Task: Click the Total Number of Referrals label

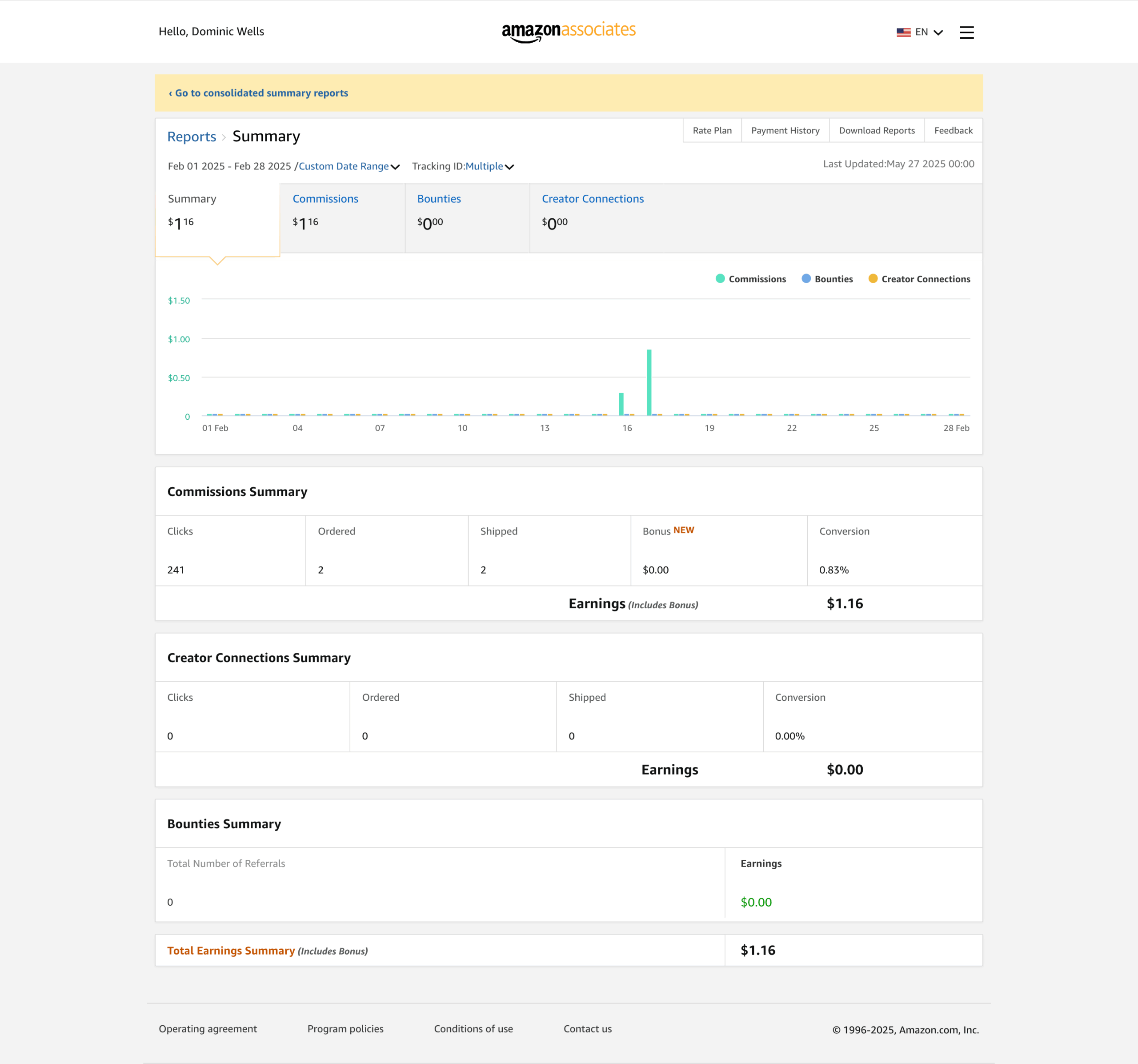Action: point(226,863)
